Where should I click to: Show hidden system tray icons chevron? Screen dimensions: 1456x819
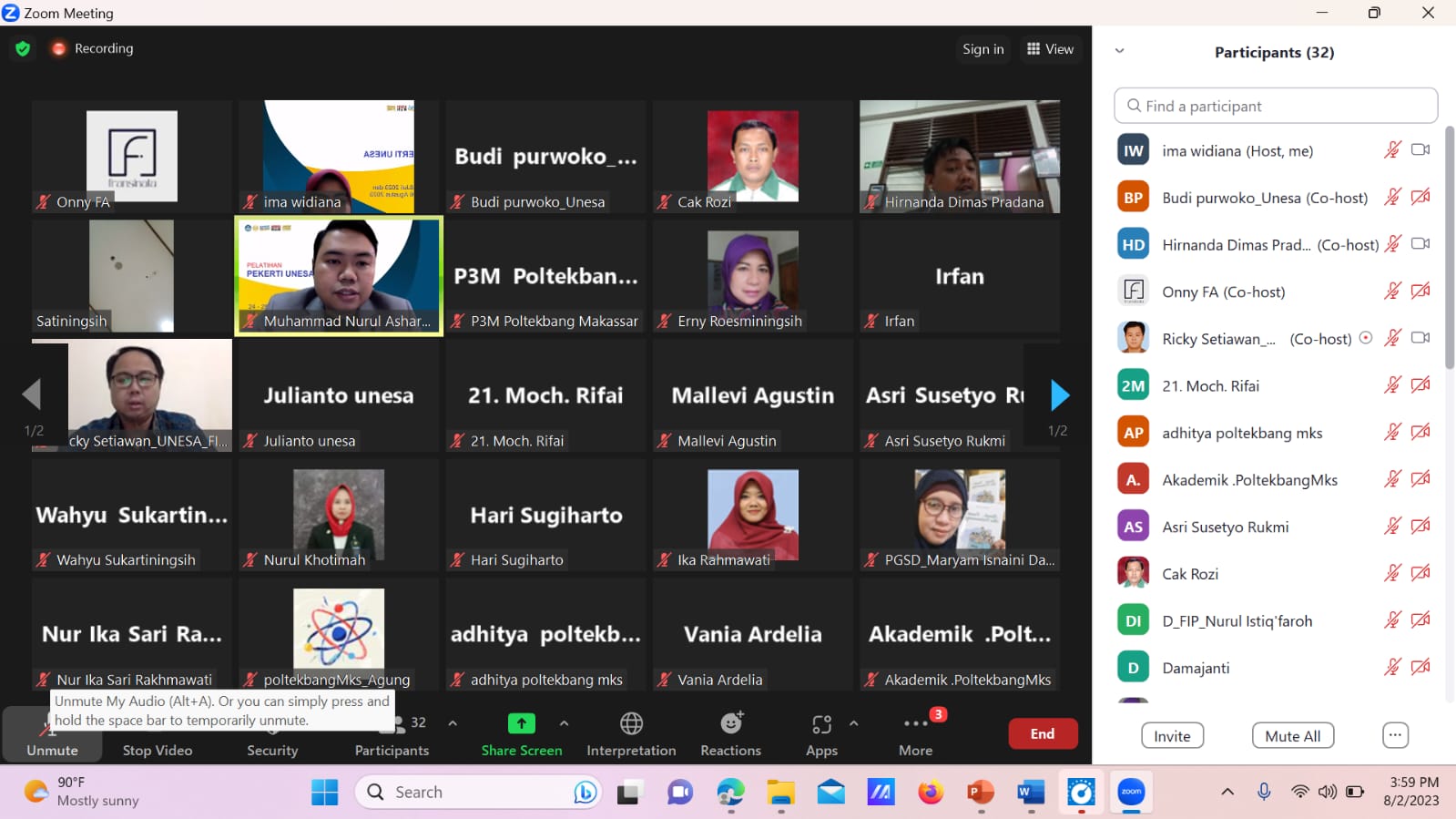tap(1227, 792)
